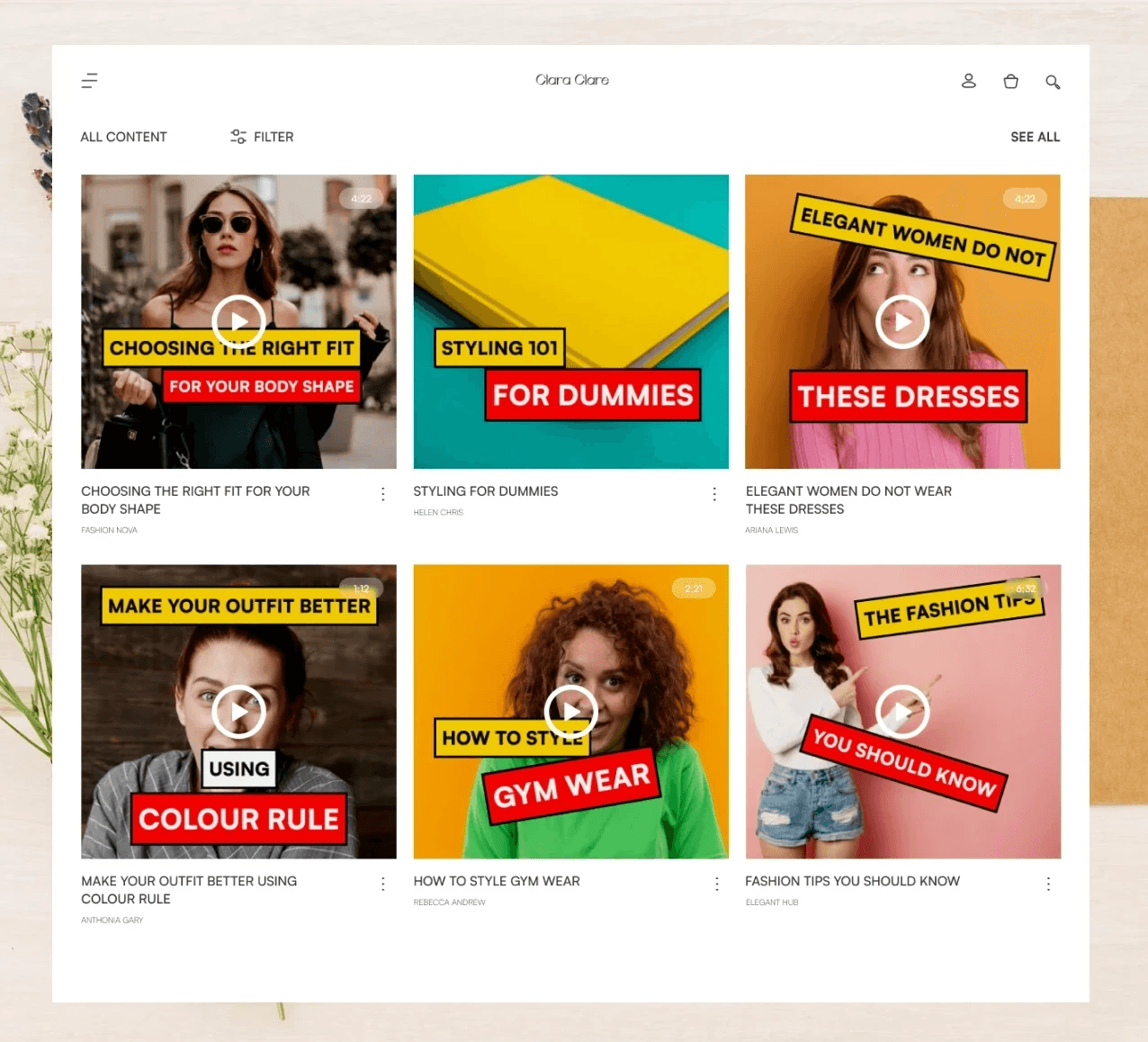Image resolution: width=1148 pixels, height=1042 pixels.
Task: Click the filter sliders icon
Action: point(238,137)
